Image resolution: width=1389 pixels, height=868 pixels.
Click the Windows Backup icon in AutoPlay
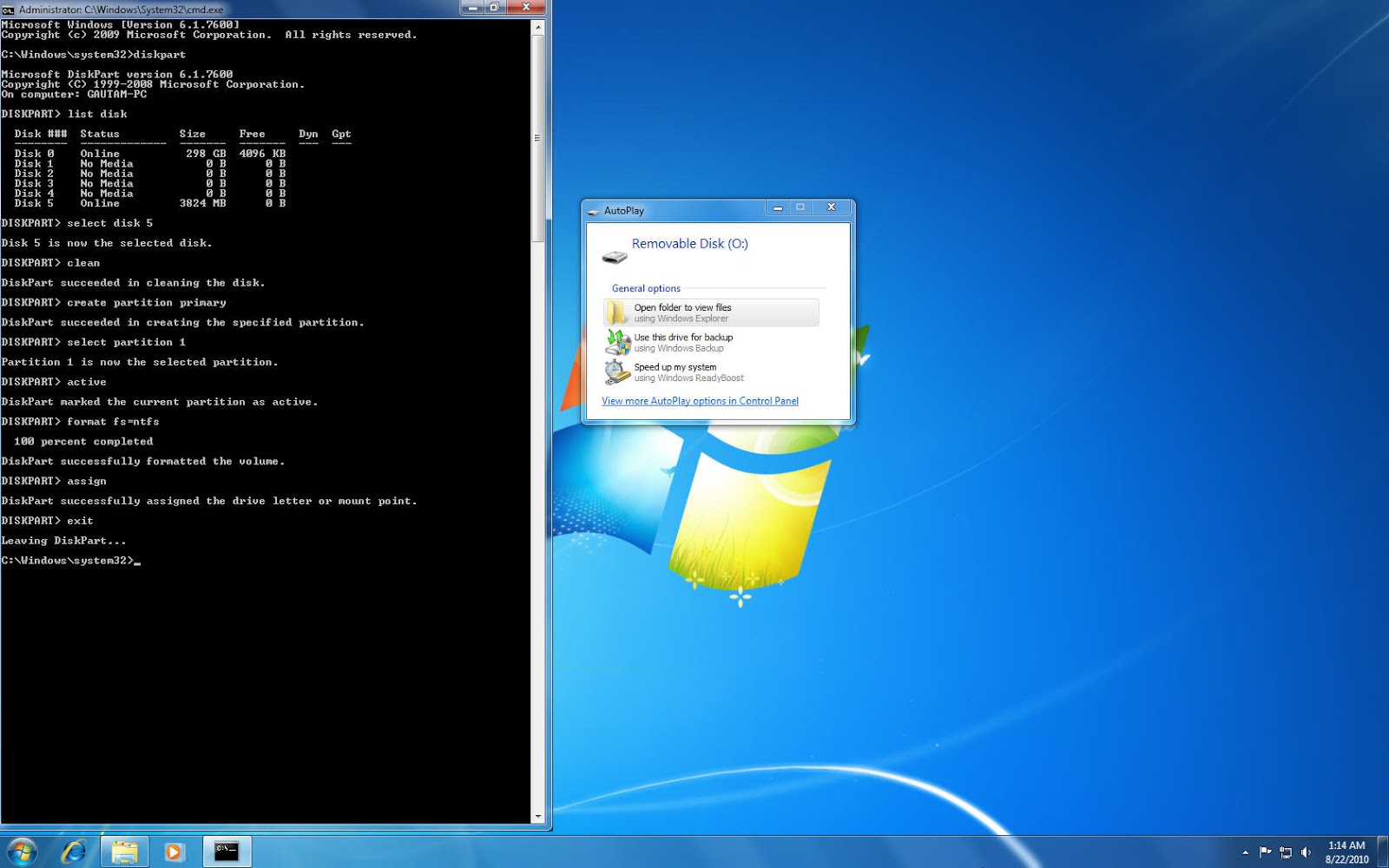(617, 342)
